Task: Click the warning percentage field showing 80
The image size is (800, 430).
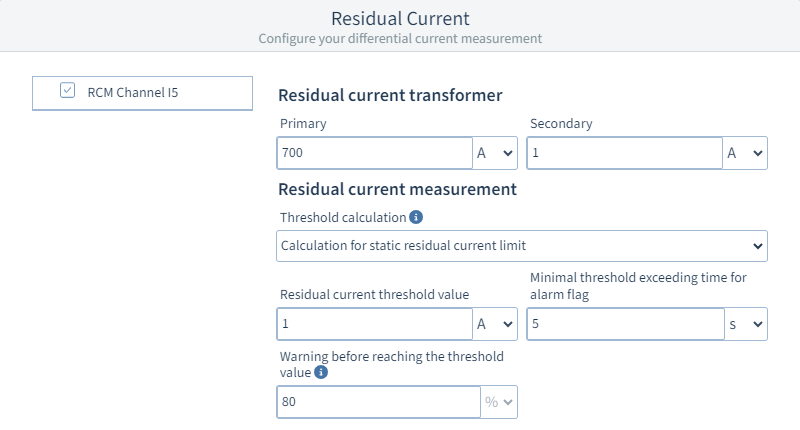Action: 378,402
